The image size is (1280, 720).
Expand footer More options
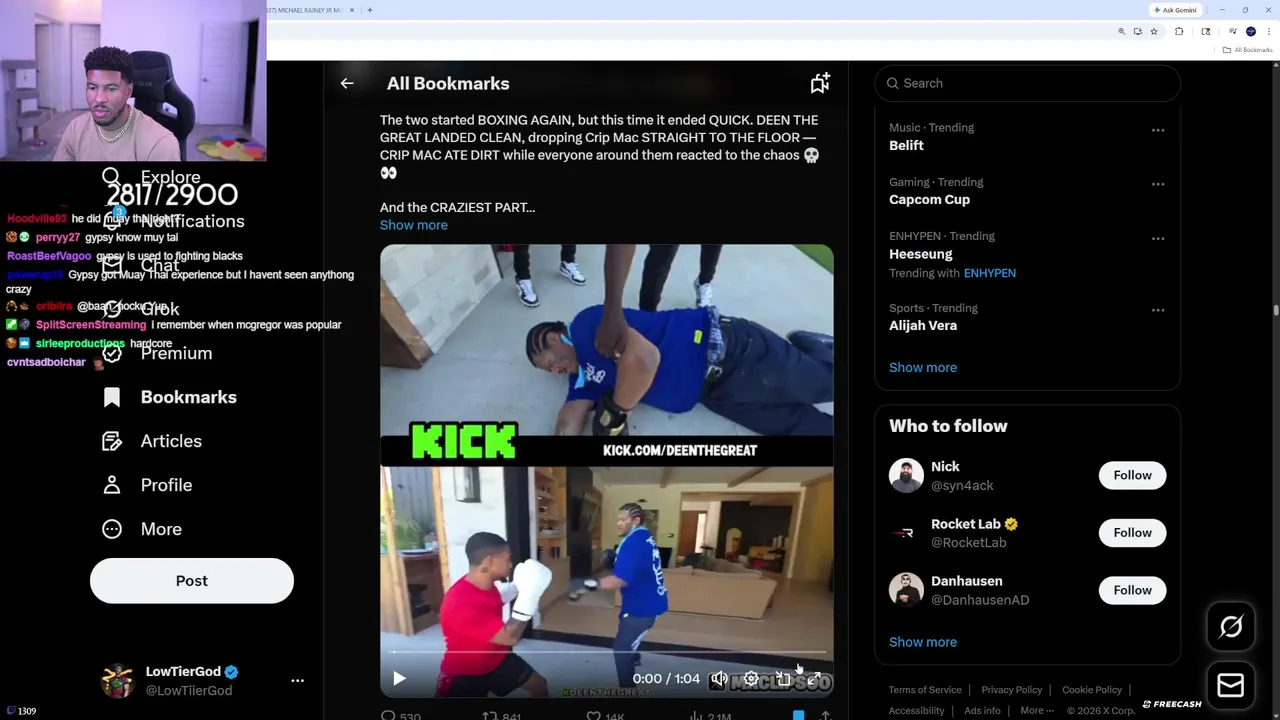click(1037, 711)
